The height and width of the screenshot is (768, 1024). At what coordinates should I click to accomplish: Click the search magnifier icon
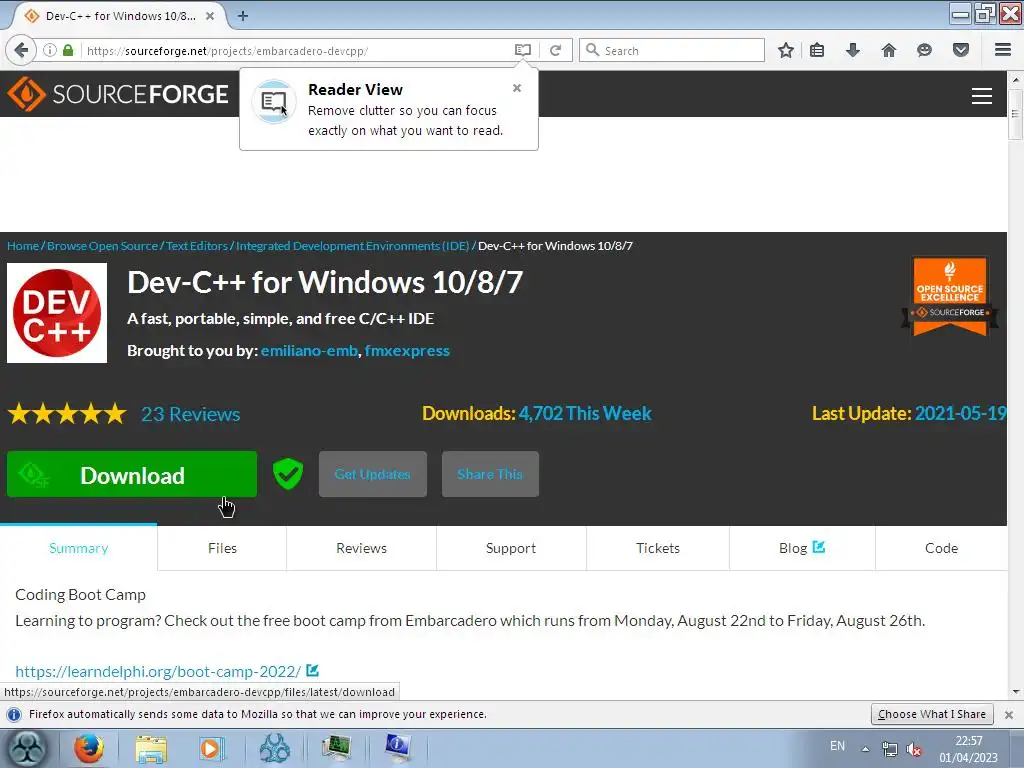(x=592, y=50)
